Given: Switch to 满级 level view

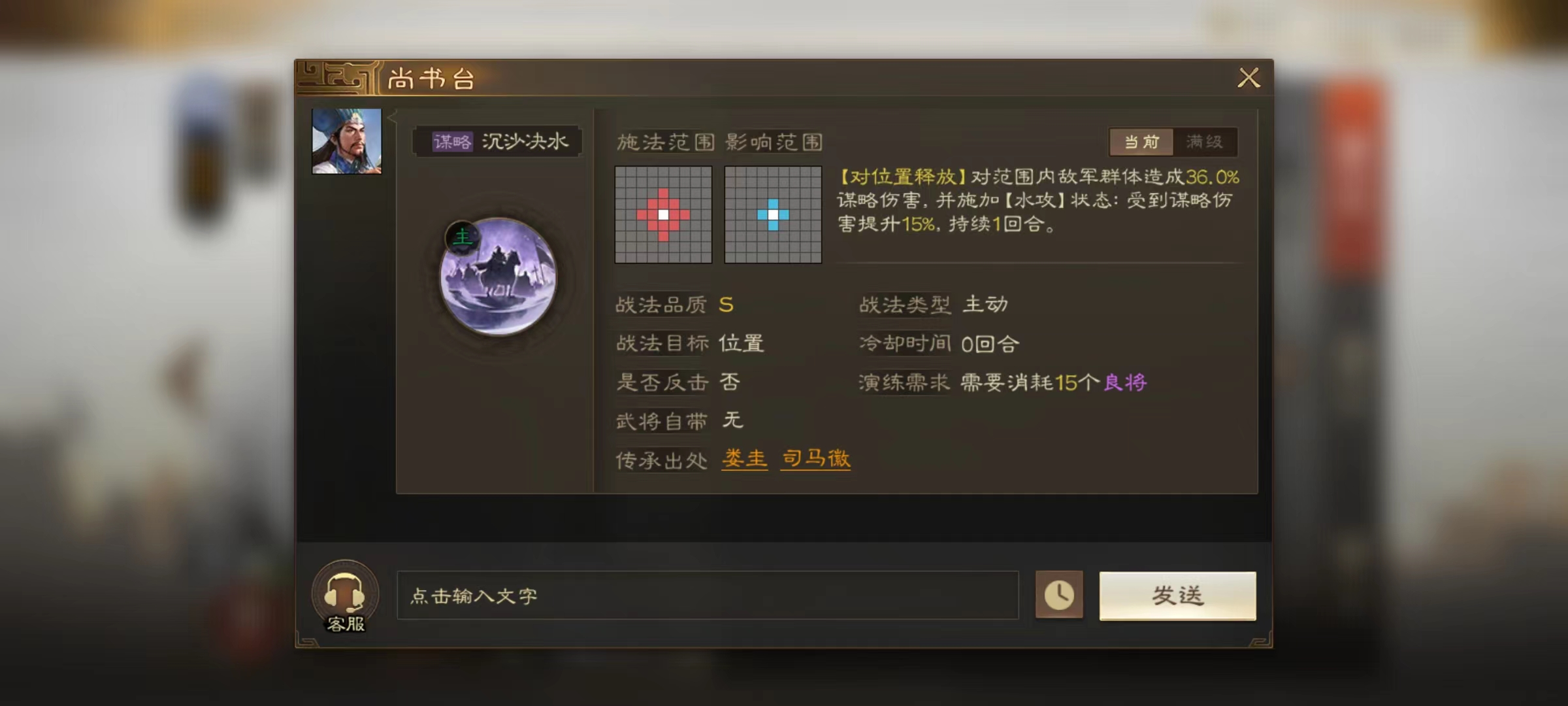Looking at the screenshot, I should pos(1205,142).
